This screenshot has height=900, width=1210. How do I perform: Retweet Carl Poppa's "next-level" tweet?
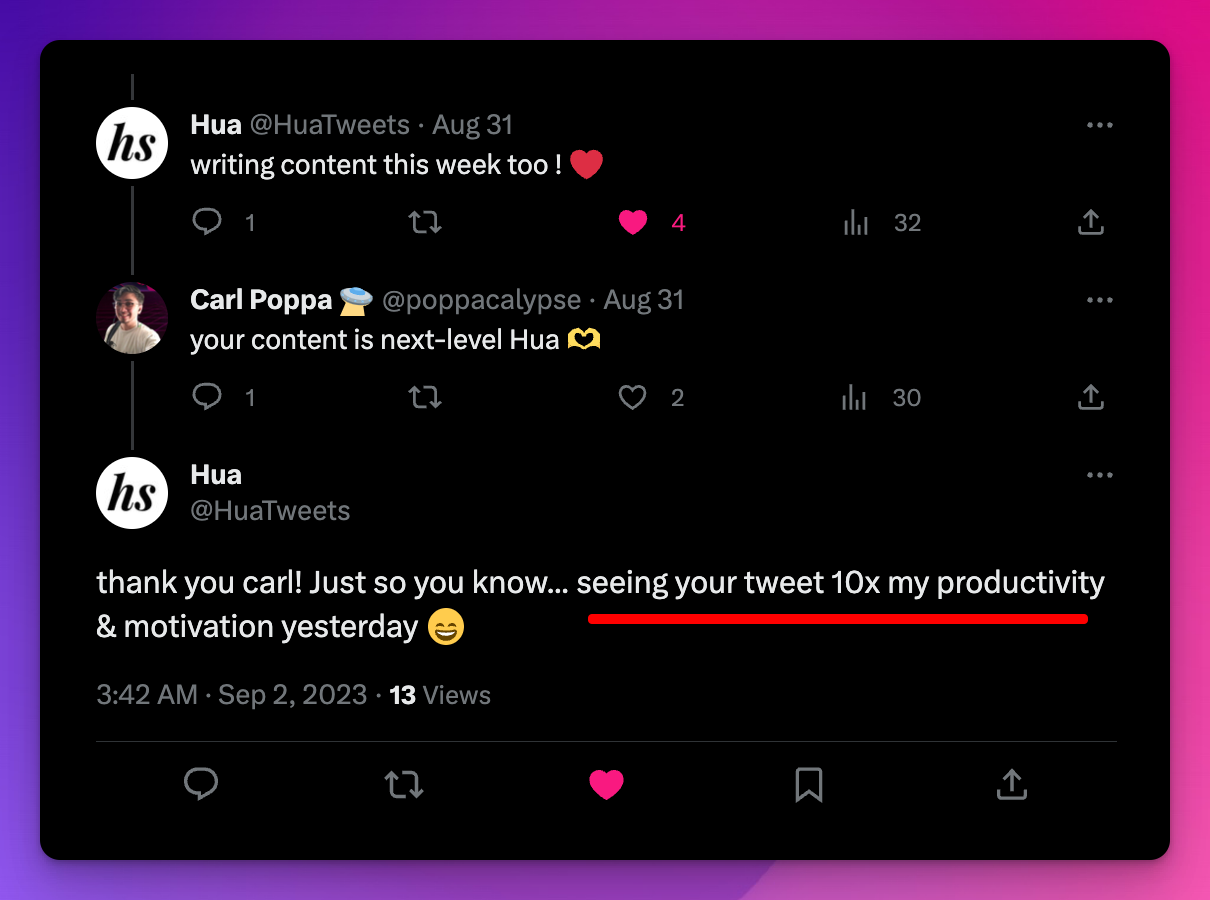point(425,397)
